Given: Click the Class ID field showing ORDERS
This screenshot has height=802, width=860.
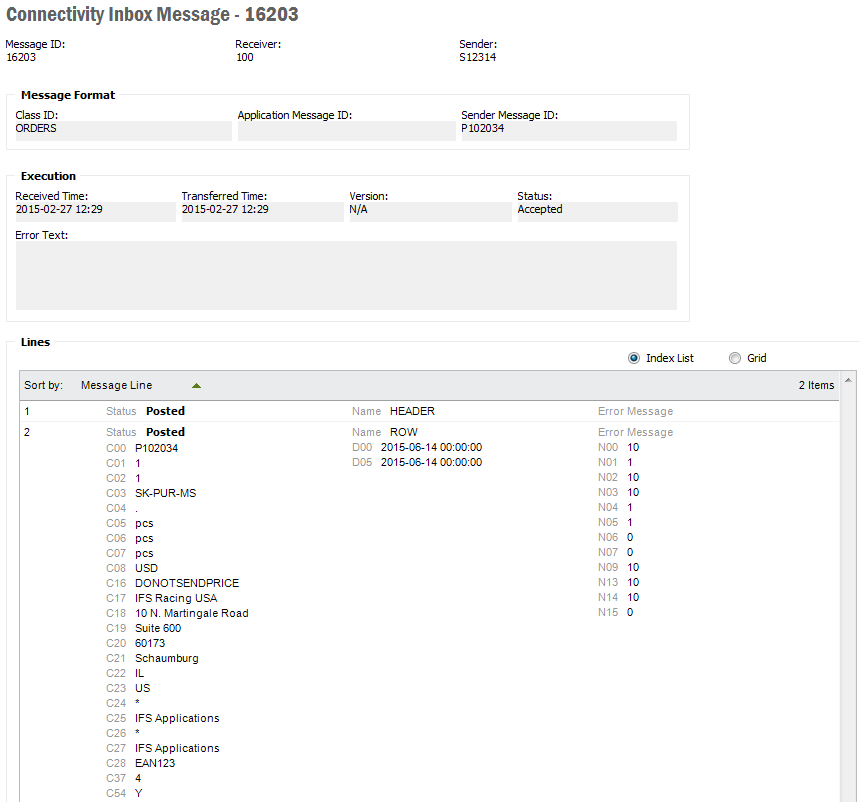Looking at the screenshot, I should (123, 130).
